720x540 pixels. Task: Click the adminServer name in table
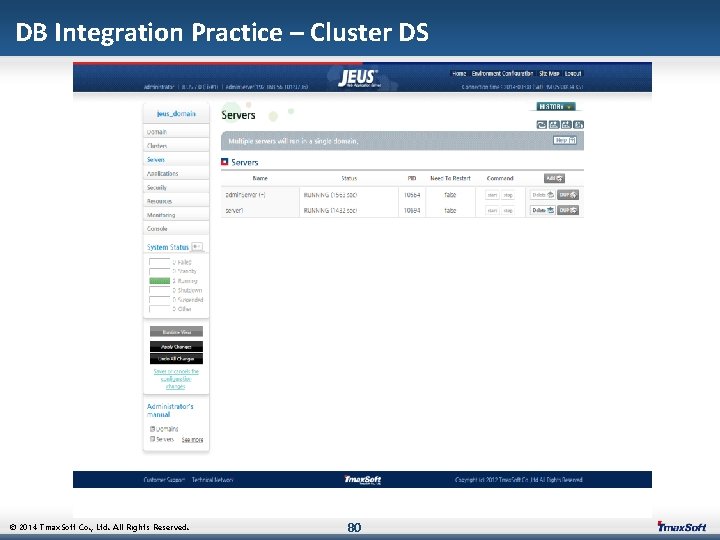point(246,195)
